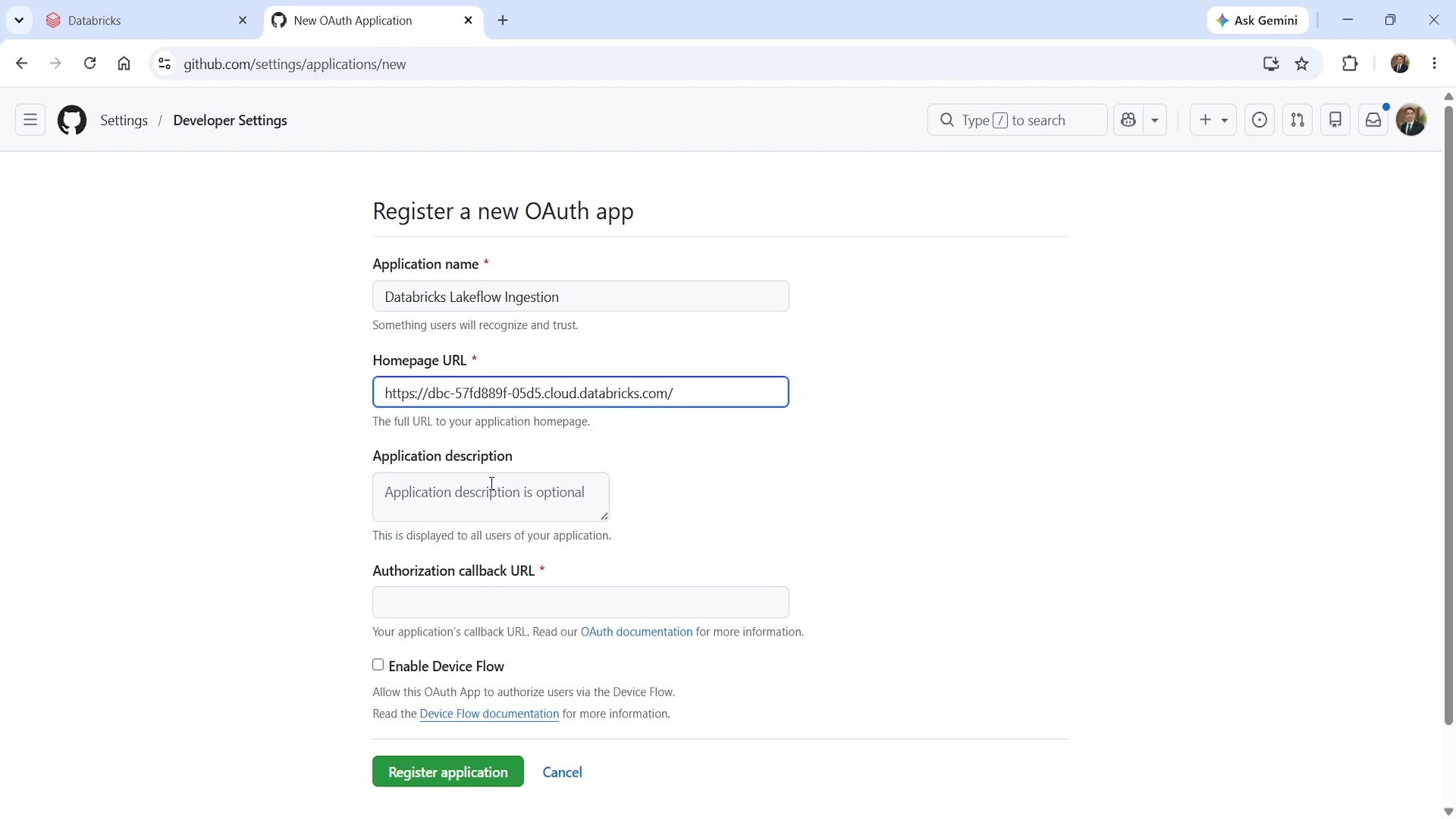Click the 'Application description' label

(x=443, y=457)
